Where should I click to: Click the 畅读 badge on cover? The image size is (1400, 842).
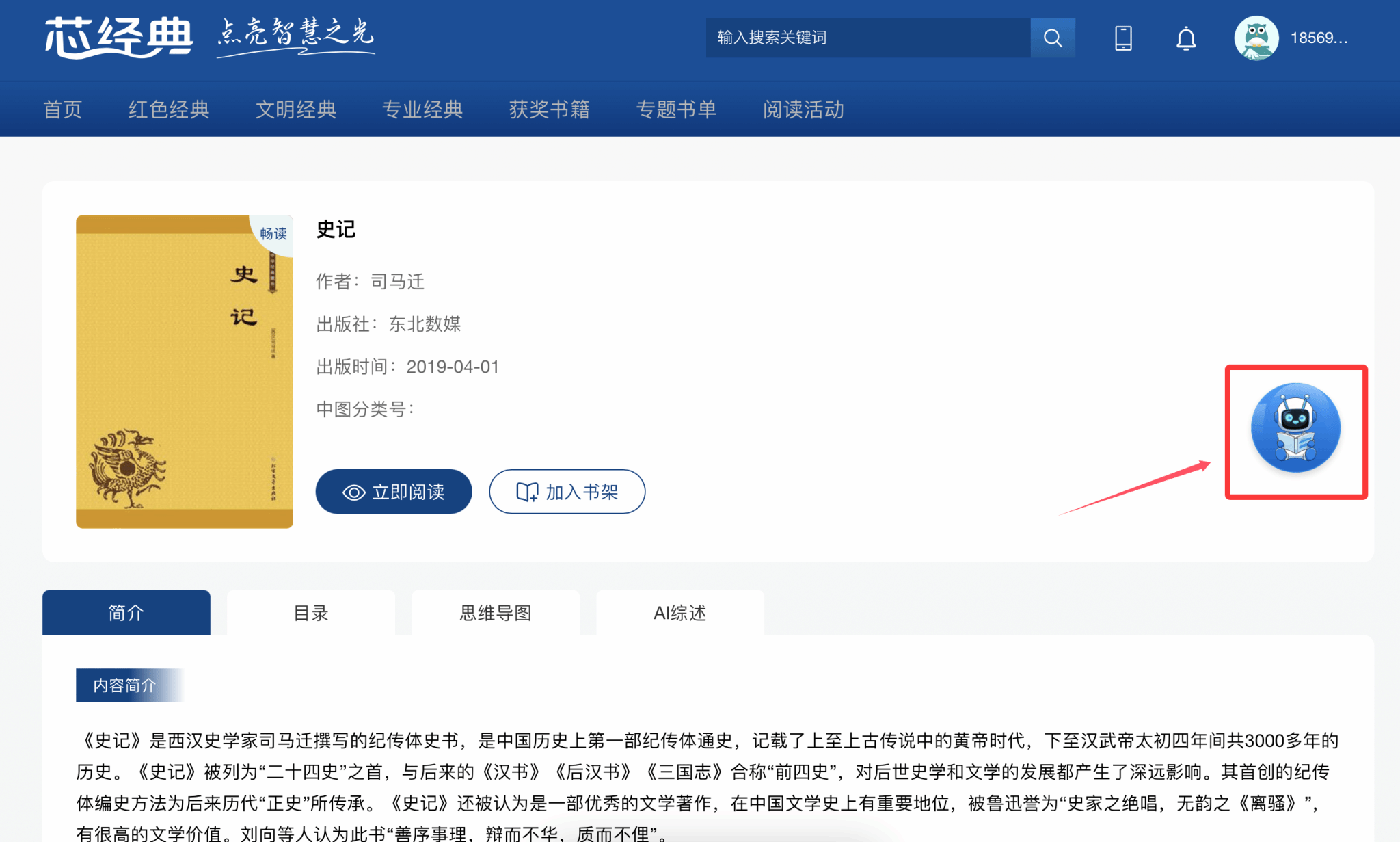(x=273, y=234)
